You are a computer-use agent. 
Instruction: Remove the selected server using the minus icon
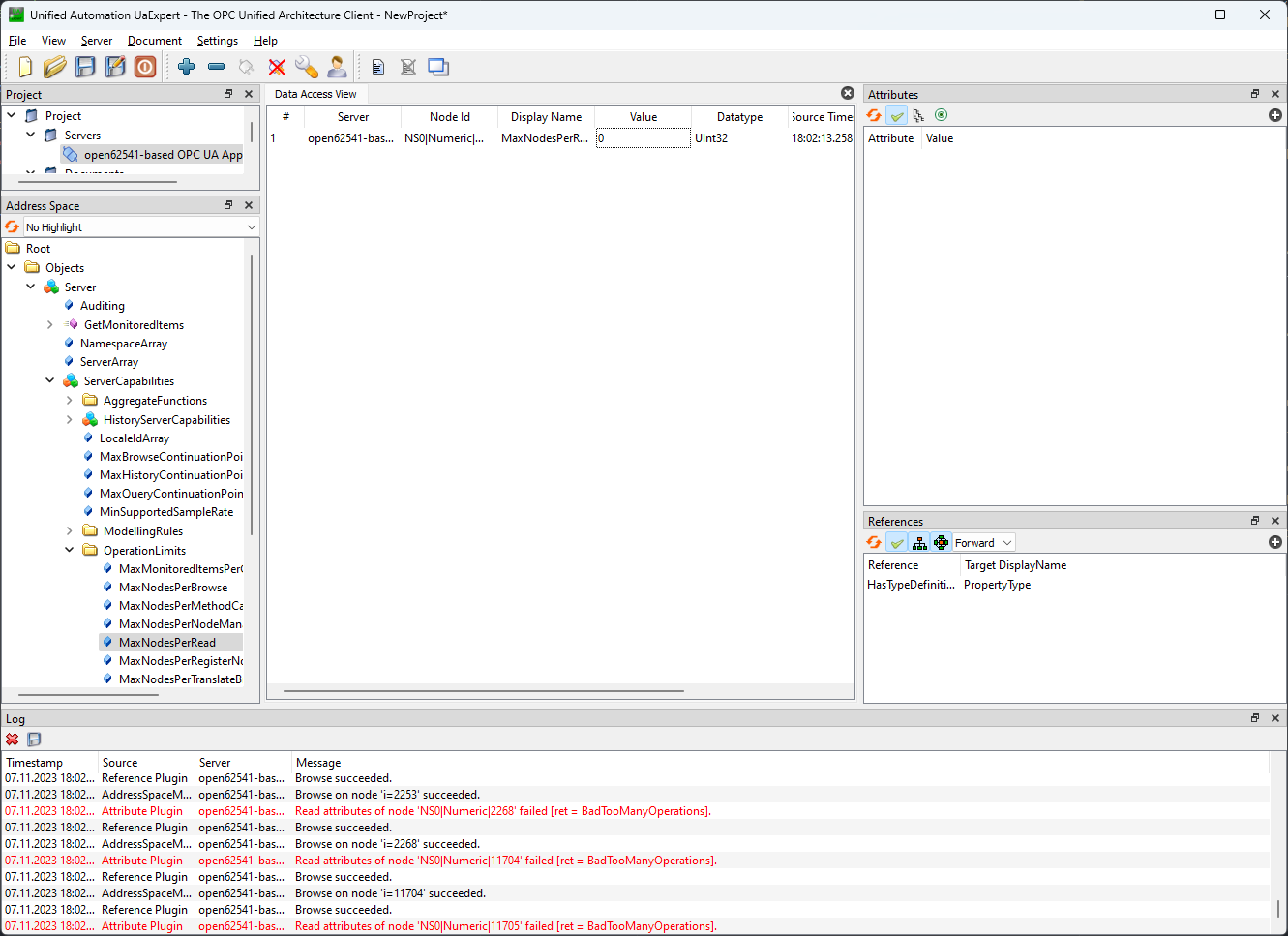coord(216,67)
